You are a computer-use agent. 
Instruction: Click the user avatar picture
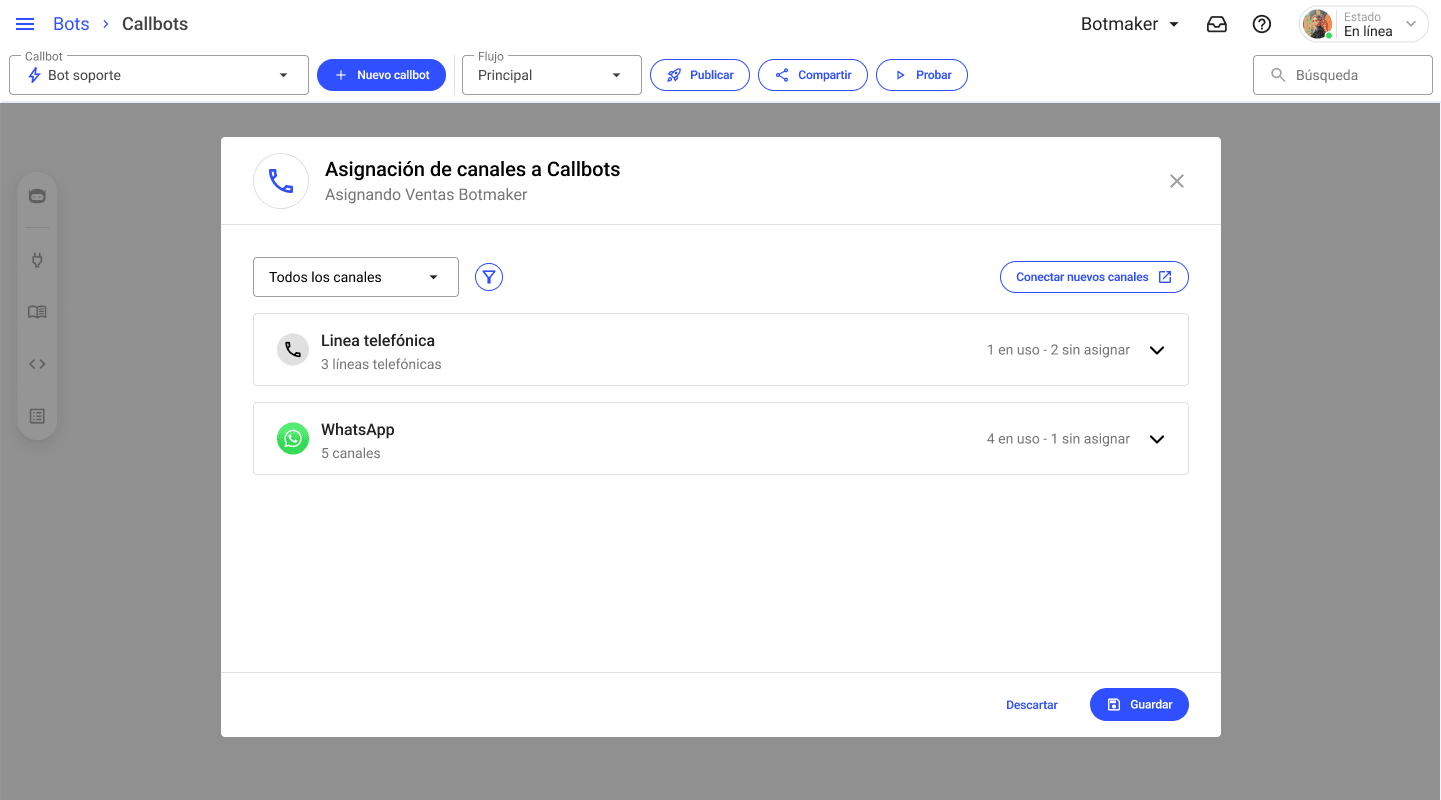(x=1317, y=24)
